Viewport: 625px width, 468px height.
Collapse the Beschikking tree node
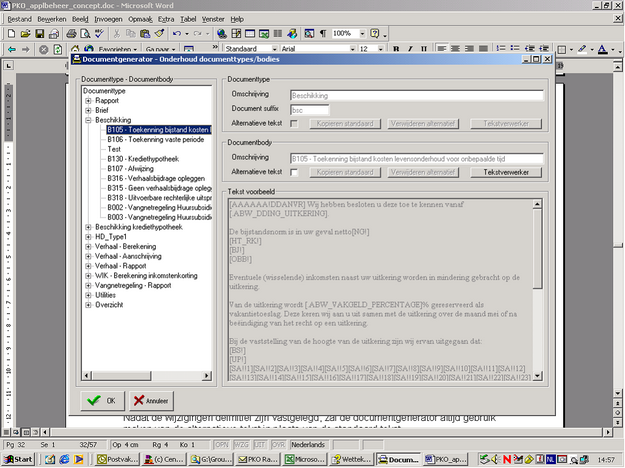(x=88, y=119)
